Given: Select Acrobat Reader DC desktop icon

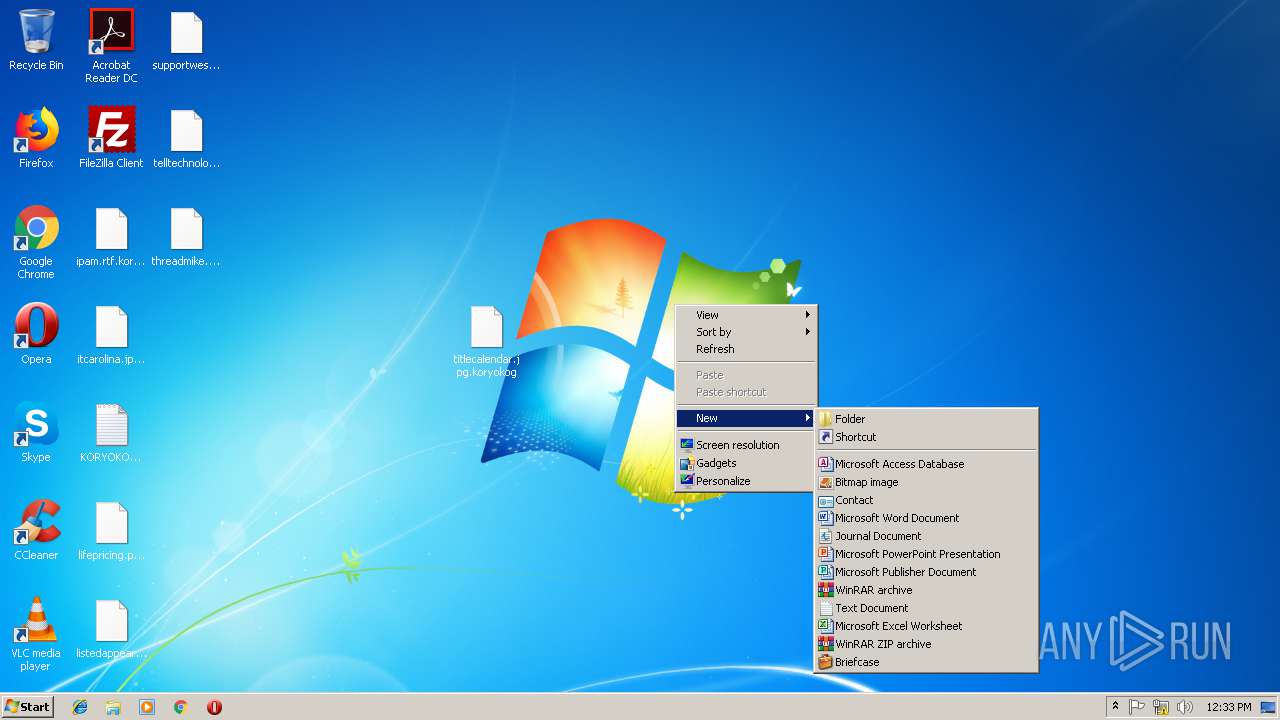Looking at the screenshot, I should 111,45.
